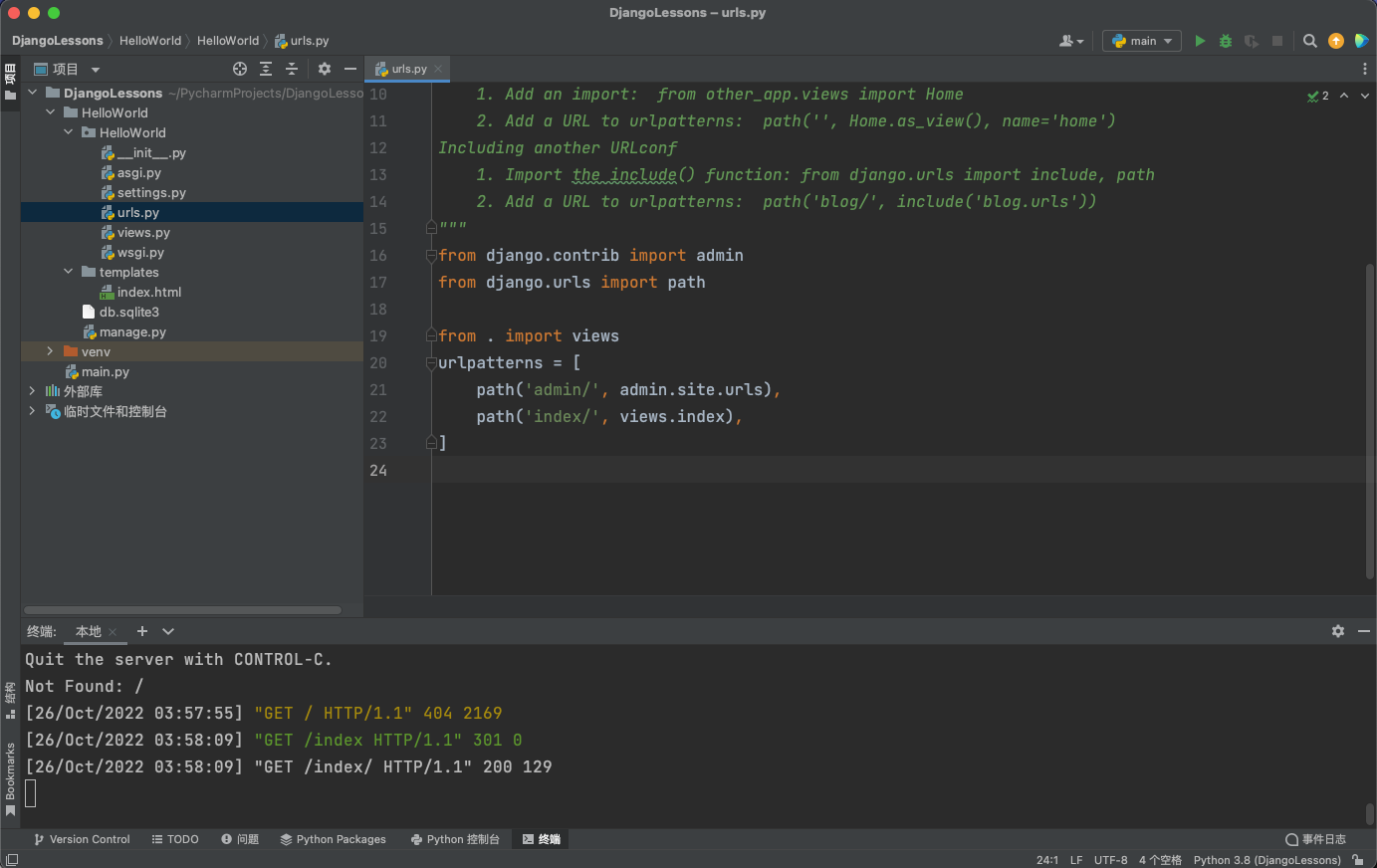Open the main run configuration dropdown

[1142, 41]
